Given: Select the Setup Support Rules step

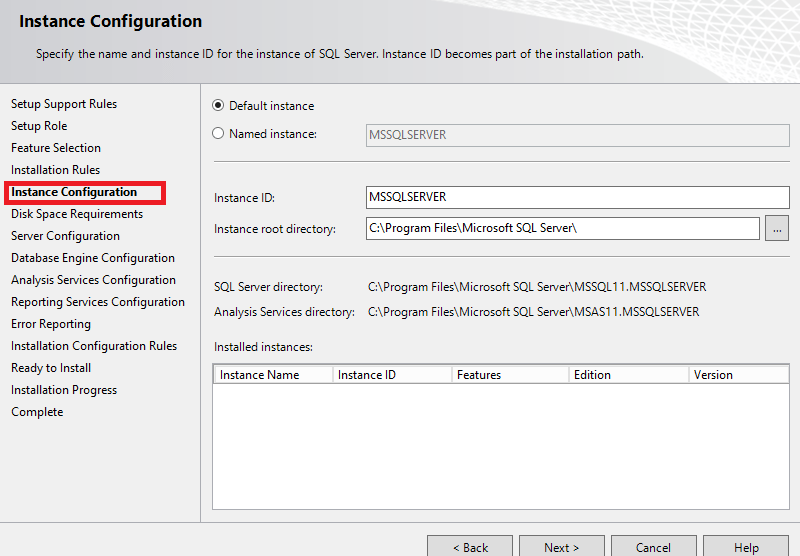Looking at the screenshot, I should tap(64, 104).
